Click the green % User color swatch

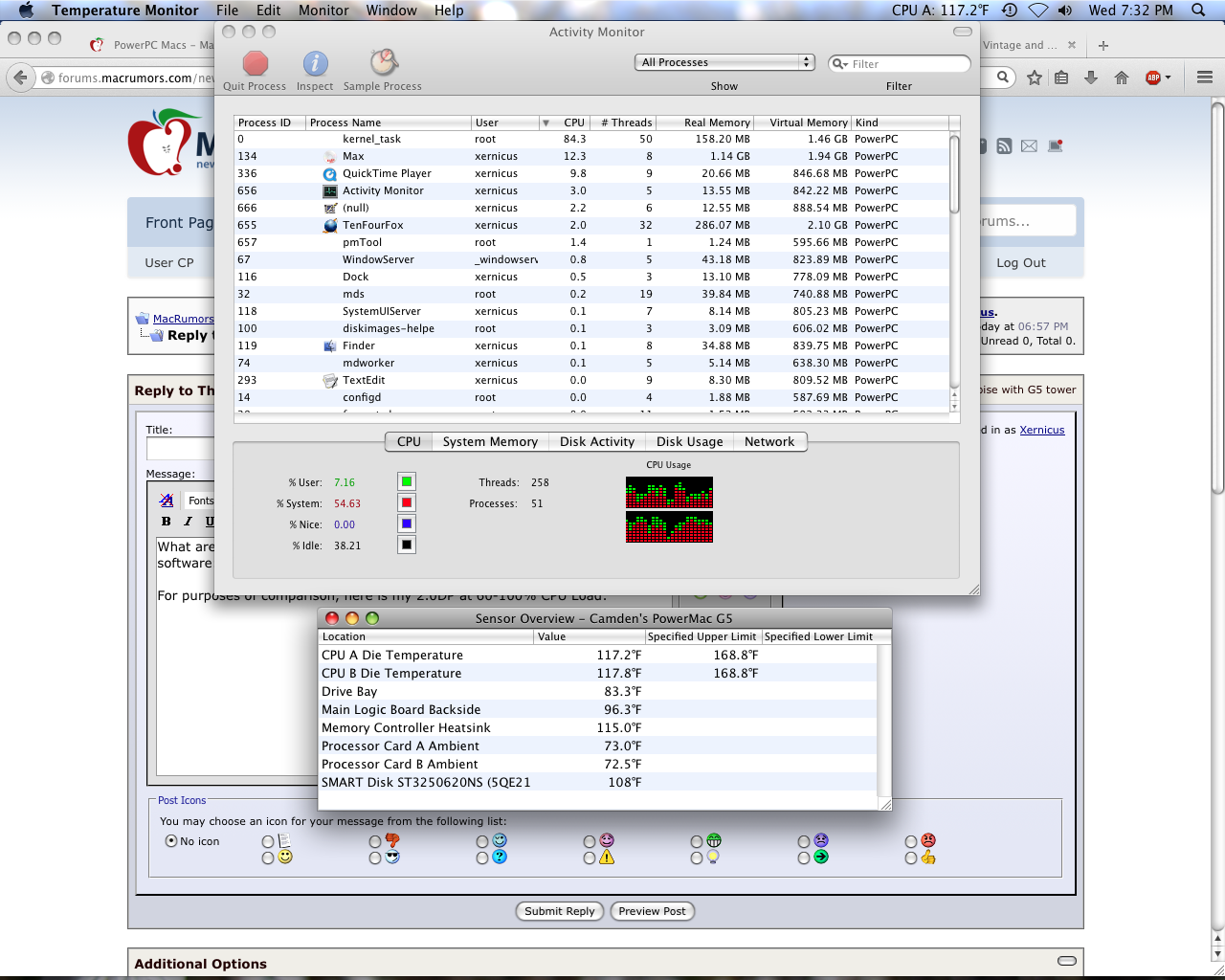click(407, 481)
